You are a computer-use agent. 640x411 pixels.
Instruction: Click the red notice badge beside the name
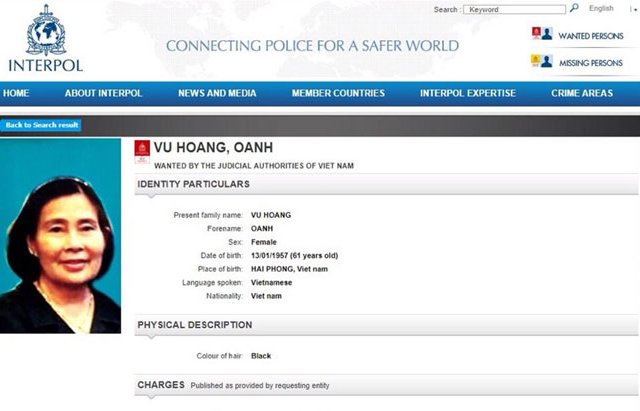click(141, 150)
